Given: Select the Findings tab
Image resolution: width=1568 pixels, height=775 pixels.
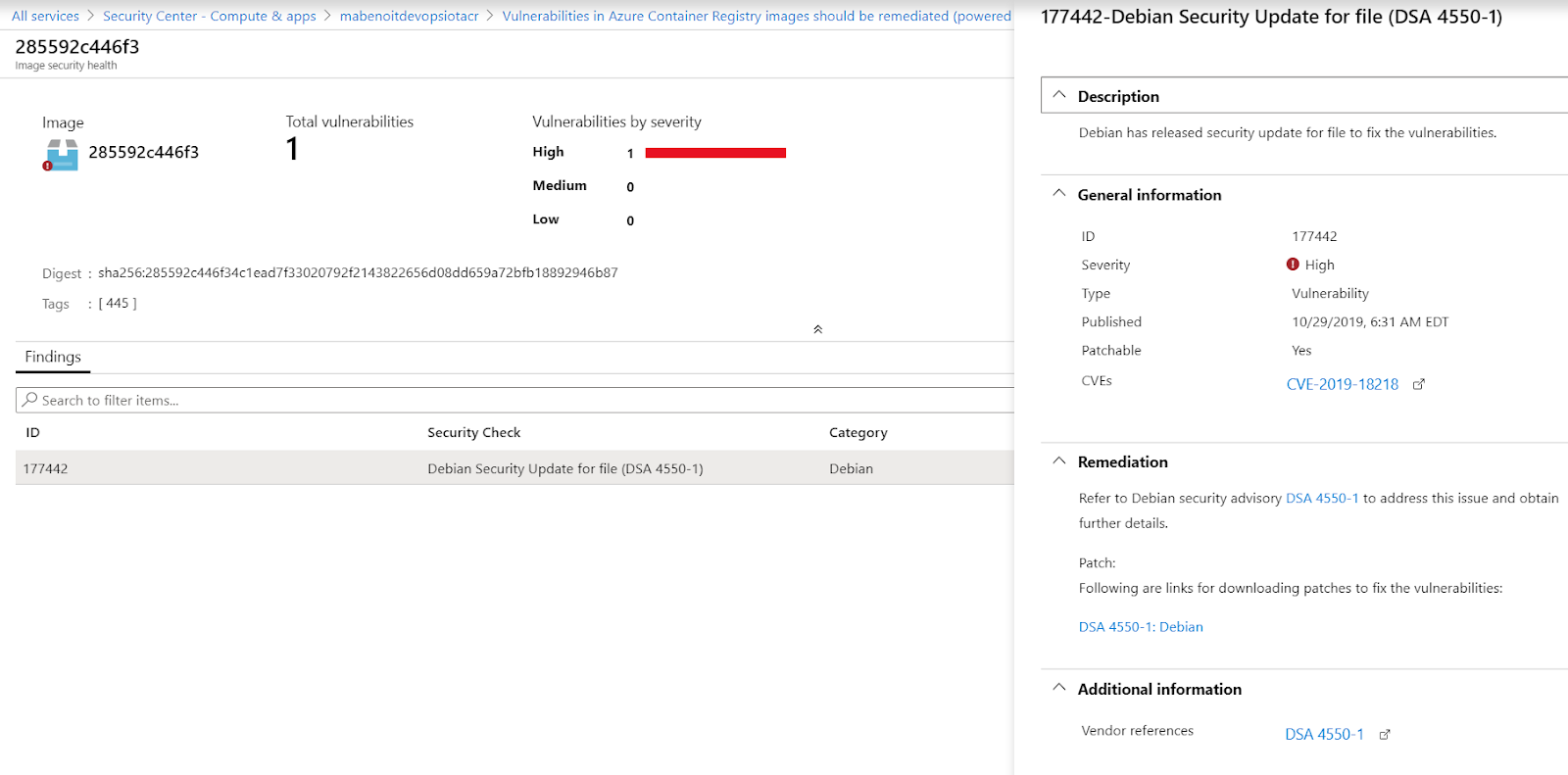Looking at the screenshot, I should tap(53, 357).
